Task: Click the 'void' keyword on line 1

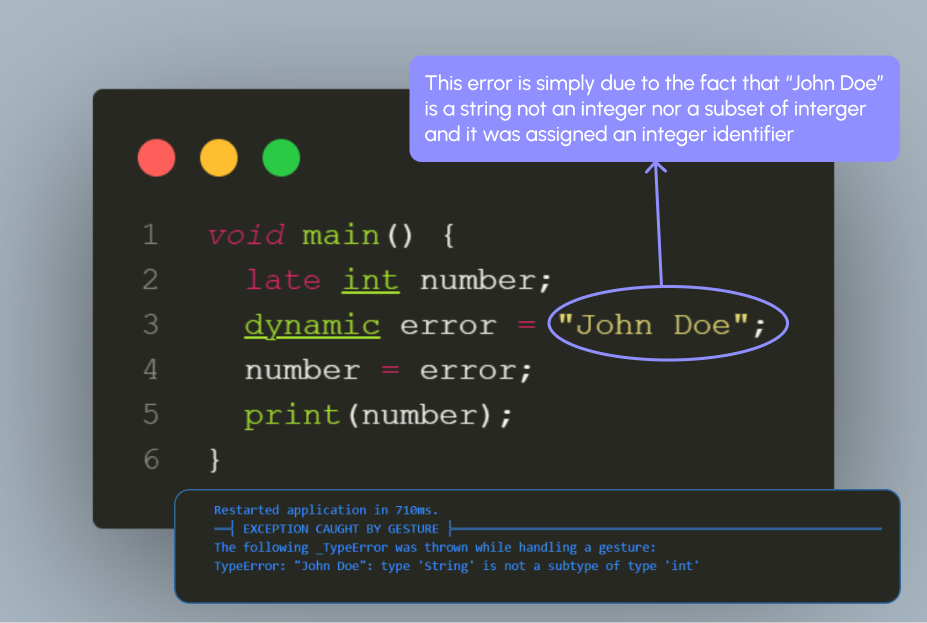Action: [x=246, y=235]
